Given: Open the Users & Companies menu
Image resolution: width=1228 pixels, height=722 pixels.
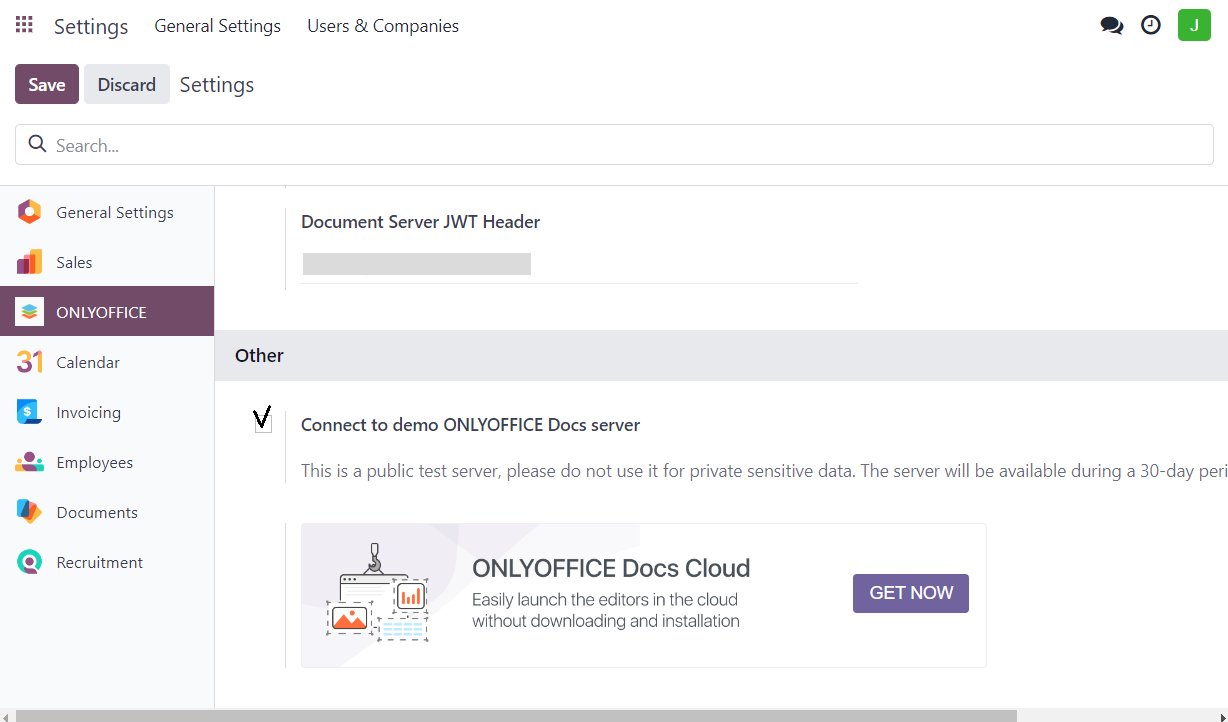Looking at the screenshot, I should tap(383, 26).
